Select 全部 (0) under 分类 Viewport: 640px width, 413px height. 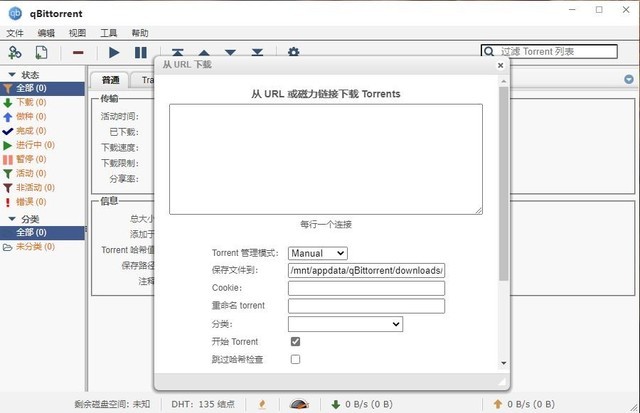point(42,232)
